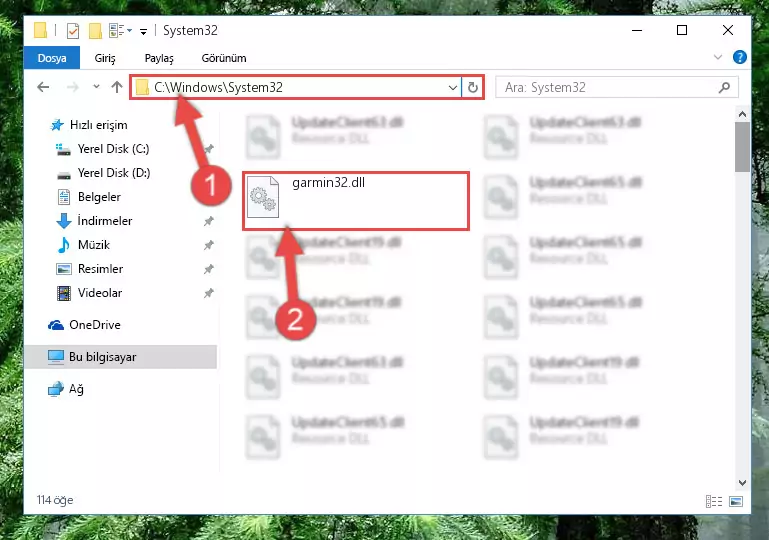This screenshot has height=540, width=769.
Task: Click the search magnifier icon
Action: click(x=724, y=87)
